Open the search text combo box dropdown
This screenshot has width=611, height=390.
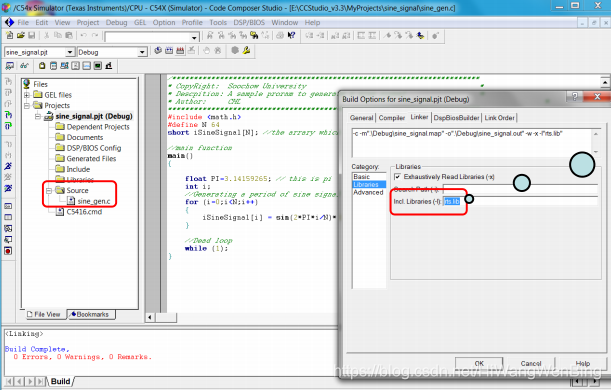(194, 37)
